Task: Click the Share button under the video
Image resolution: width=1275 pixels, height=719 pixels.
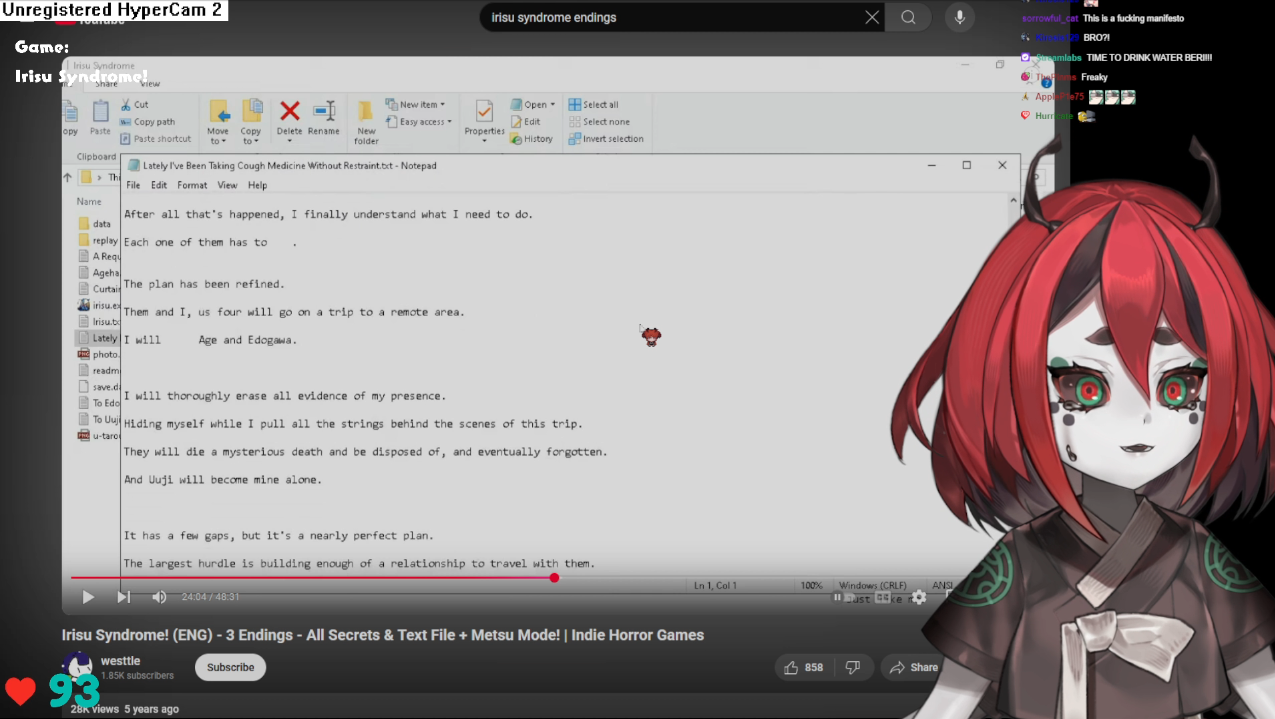Action: (x=914, y=667)
